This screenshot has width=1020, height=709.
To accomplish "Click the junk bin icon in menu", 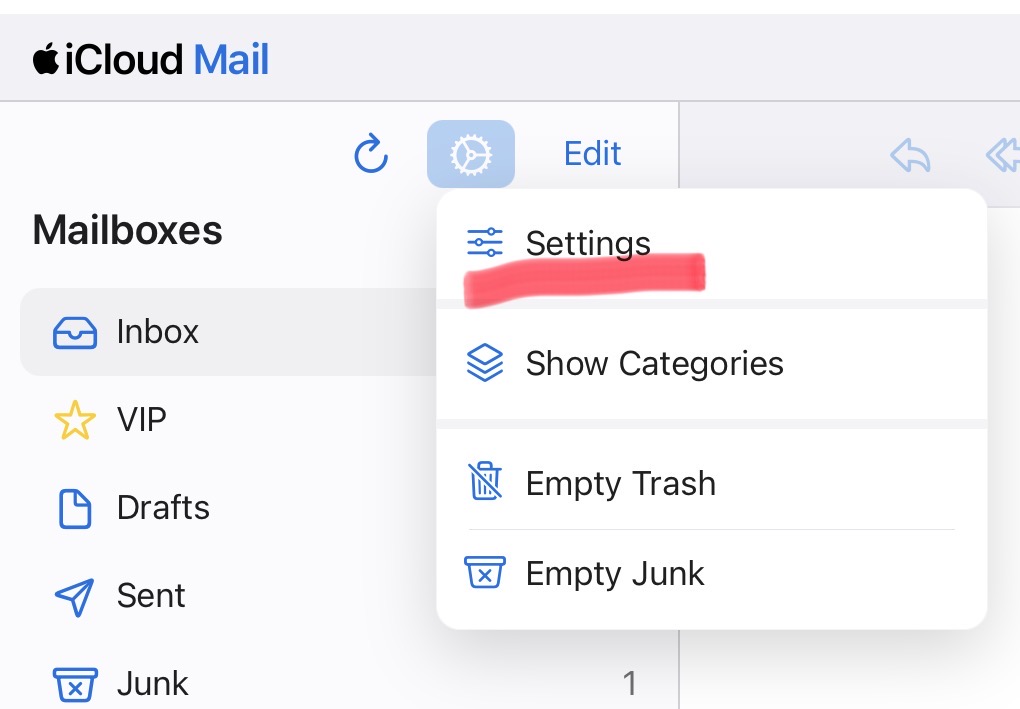I will pos(485,572).
